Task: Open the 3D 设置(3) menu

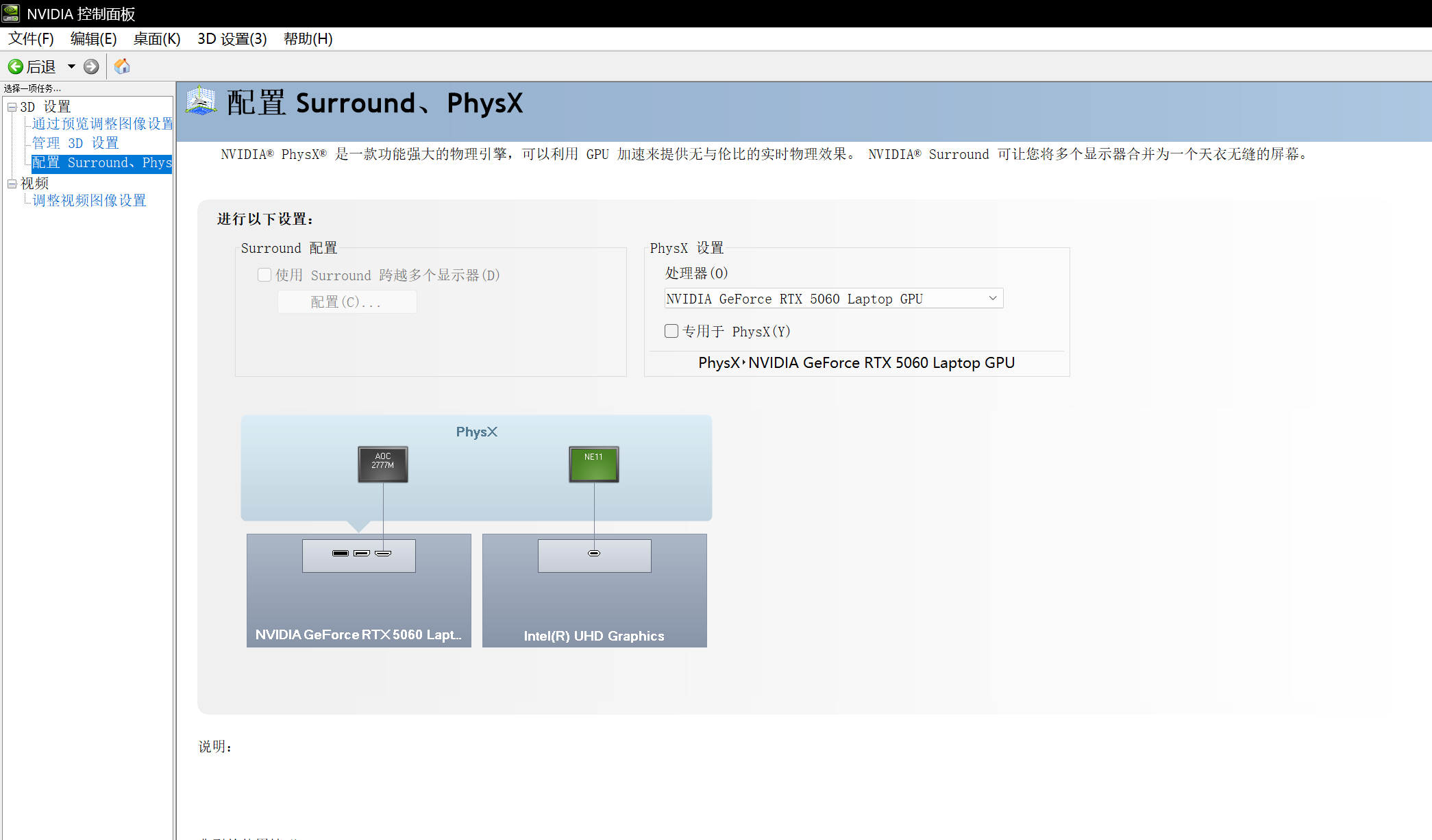Action: click(x=232, y=39)
